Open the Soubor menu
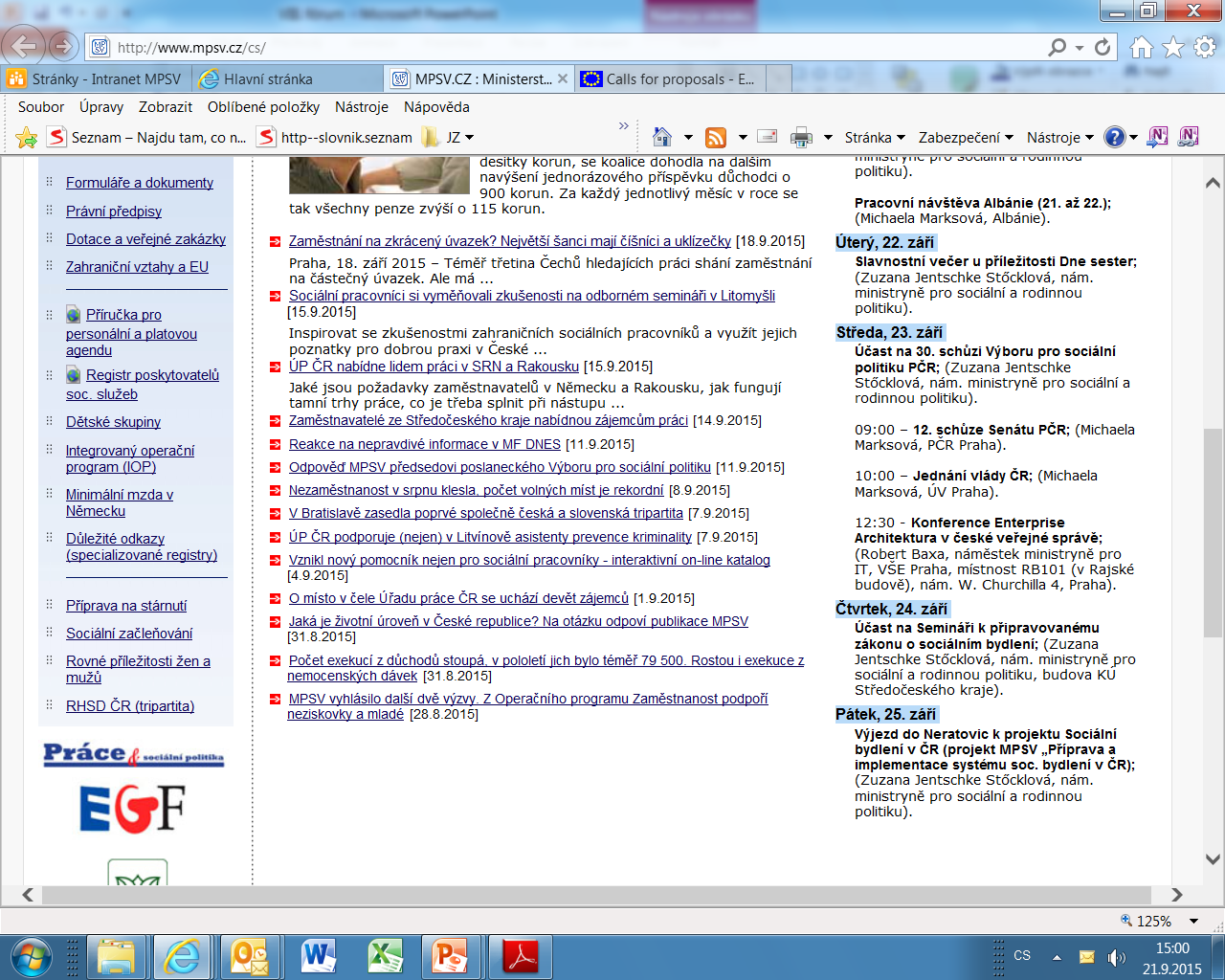Image resolution: width=1225 pixels, height=980 pixels. coord(41,107)
